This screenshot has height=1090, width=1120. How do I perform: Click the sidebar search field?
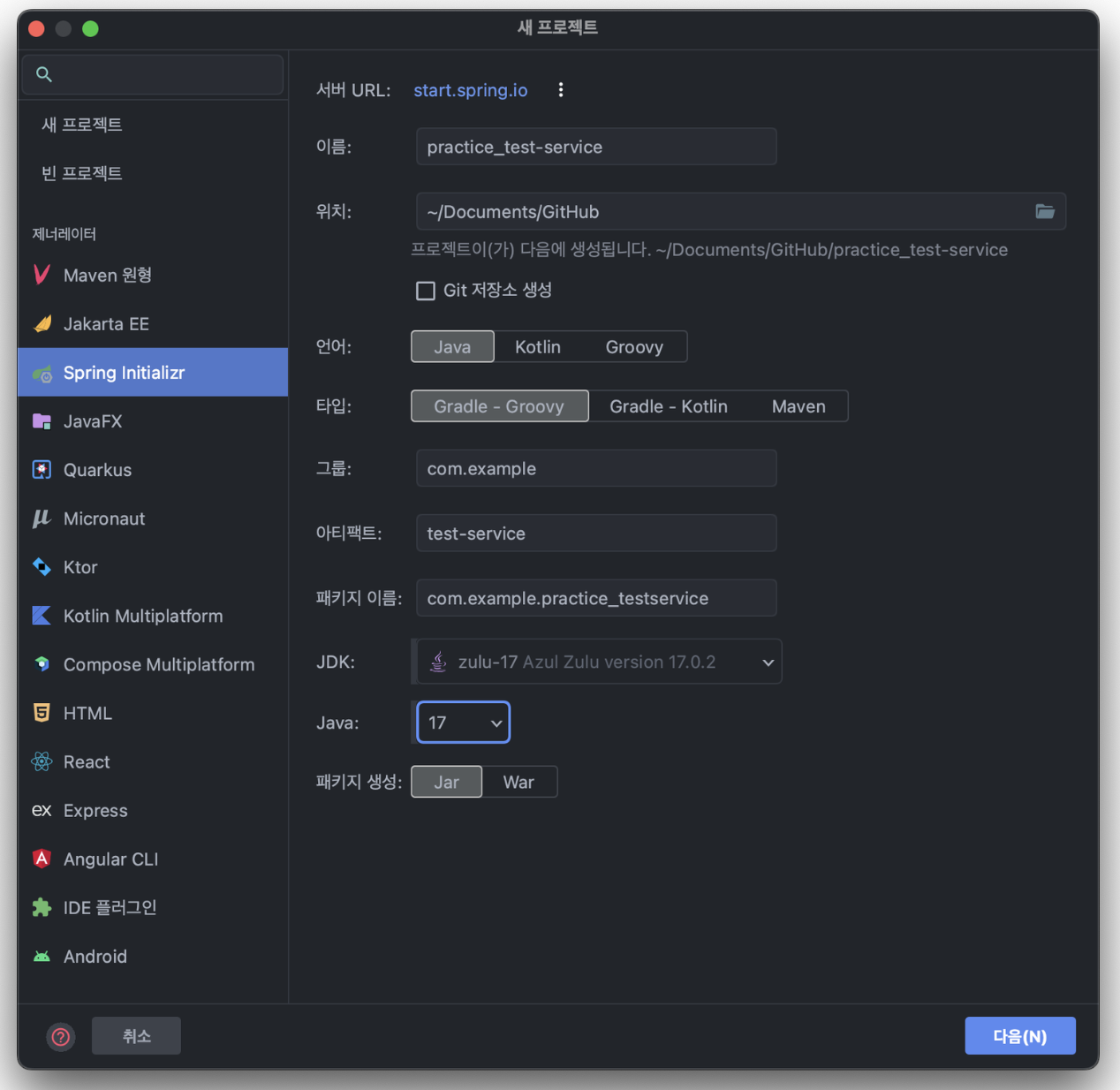(x=153, y=74)
